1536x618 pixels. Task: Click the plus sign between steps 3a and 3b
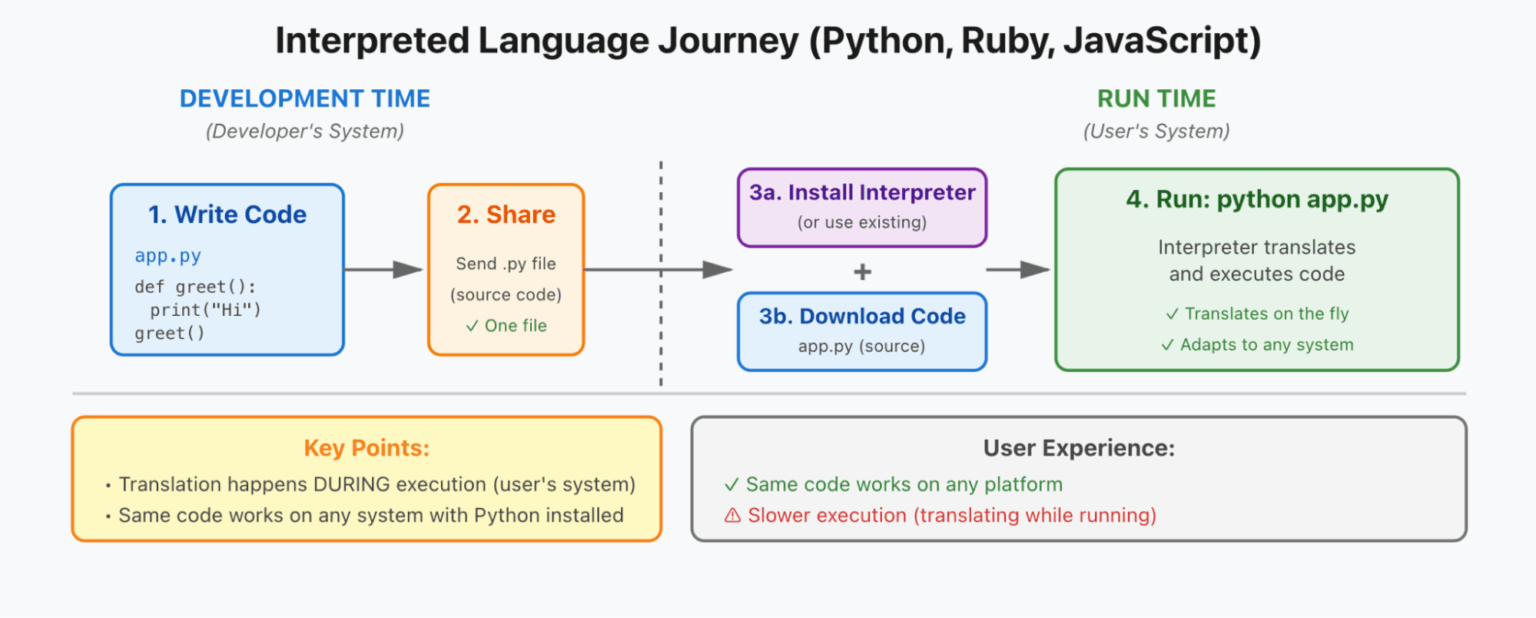point(861,272)
